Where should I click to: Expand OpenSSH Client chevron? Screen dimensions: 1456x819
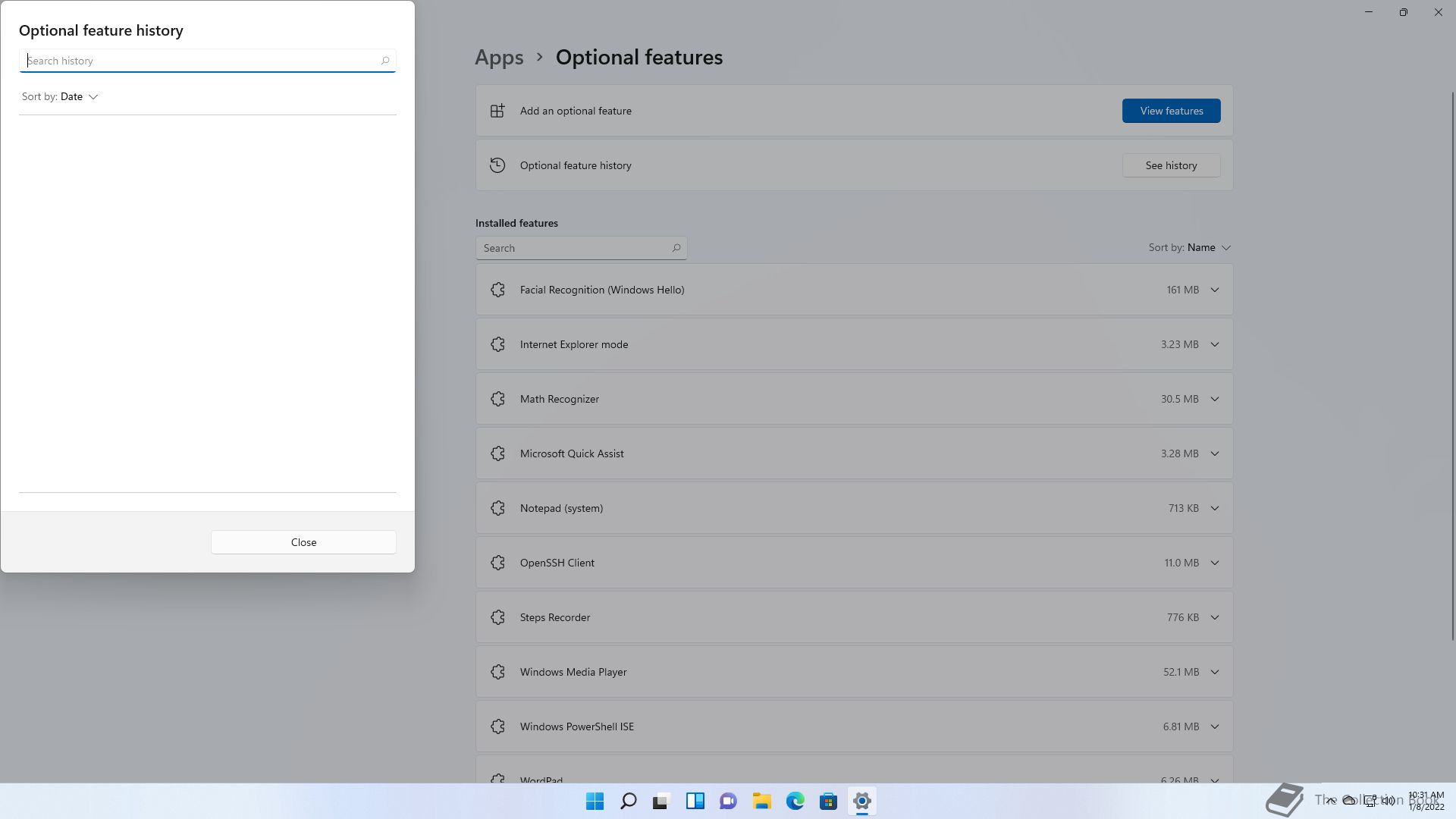click(1214, 563)
